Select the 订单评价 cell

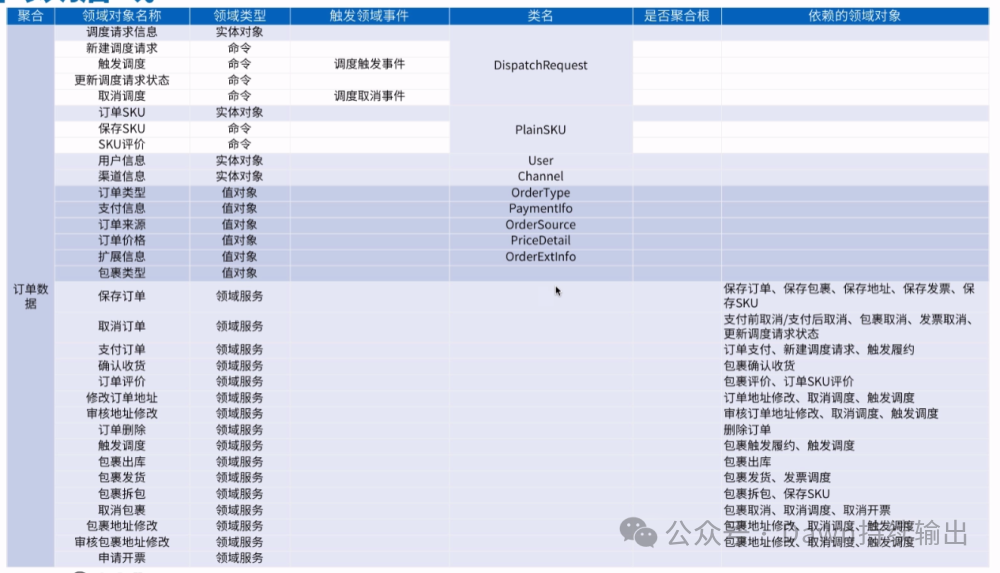[122, 382]
